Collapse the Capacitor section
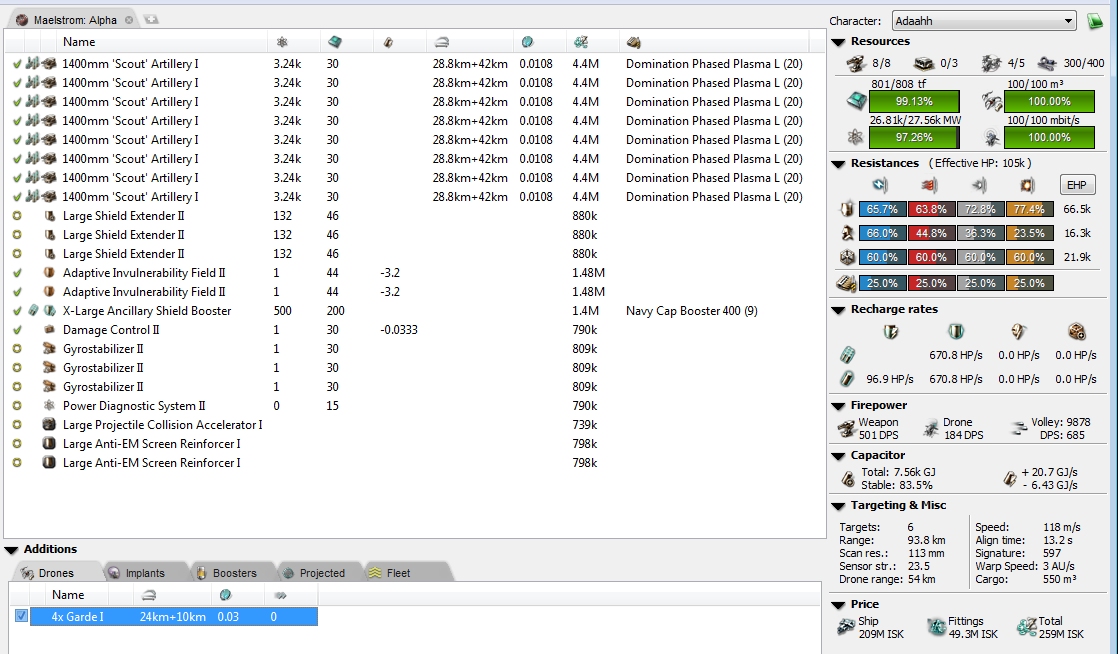 click(x=838, y=456)
